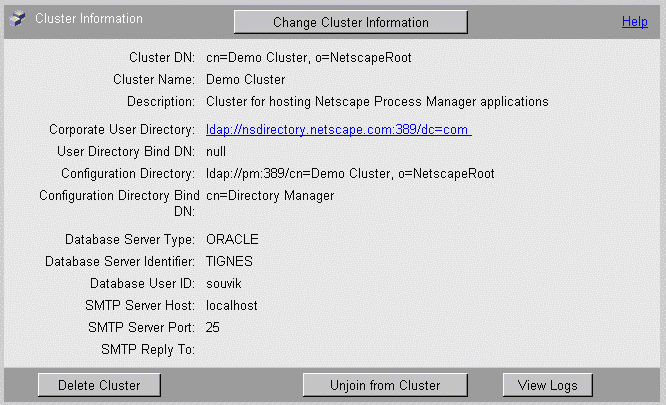The image size is (666, 405).
Task: Select the "TIGNES" server identifier value
Action: (229, 262)
